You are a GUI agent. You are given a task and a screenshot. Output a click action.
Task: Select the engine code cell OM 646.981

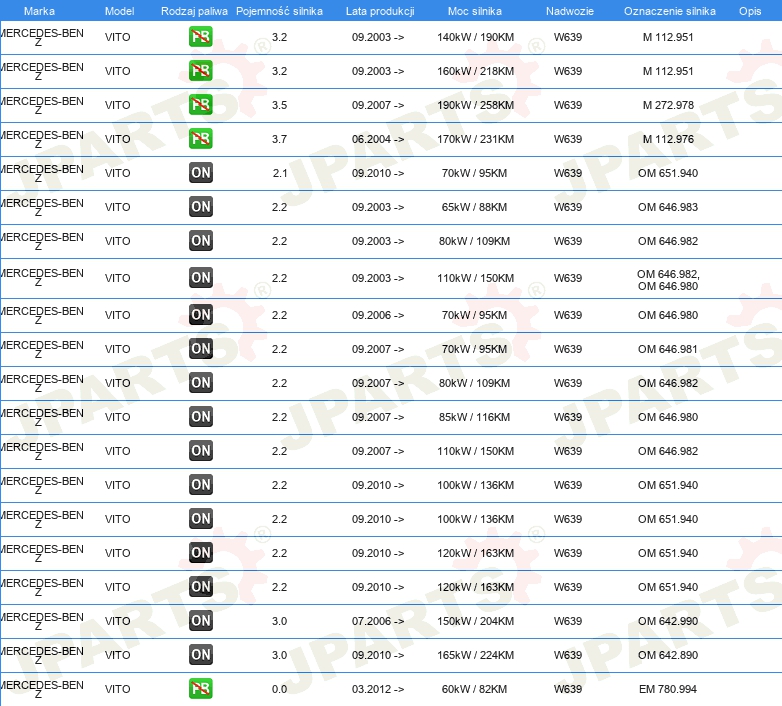pos(668,349)
